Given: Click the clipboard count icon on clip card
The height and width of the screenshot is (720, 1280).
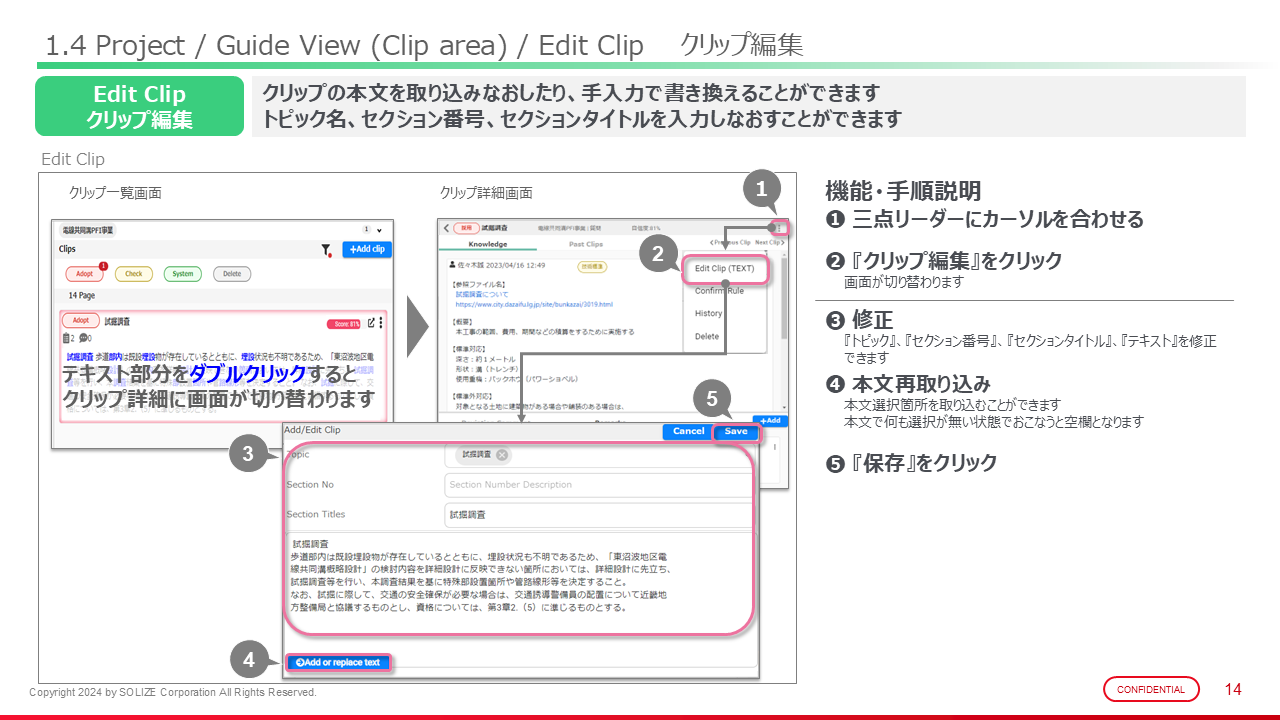Looking at the screenshot, I should coord(66,339).
